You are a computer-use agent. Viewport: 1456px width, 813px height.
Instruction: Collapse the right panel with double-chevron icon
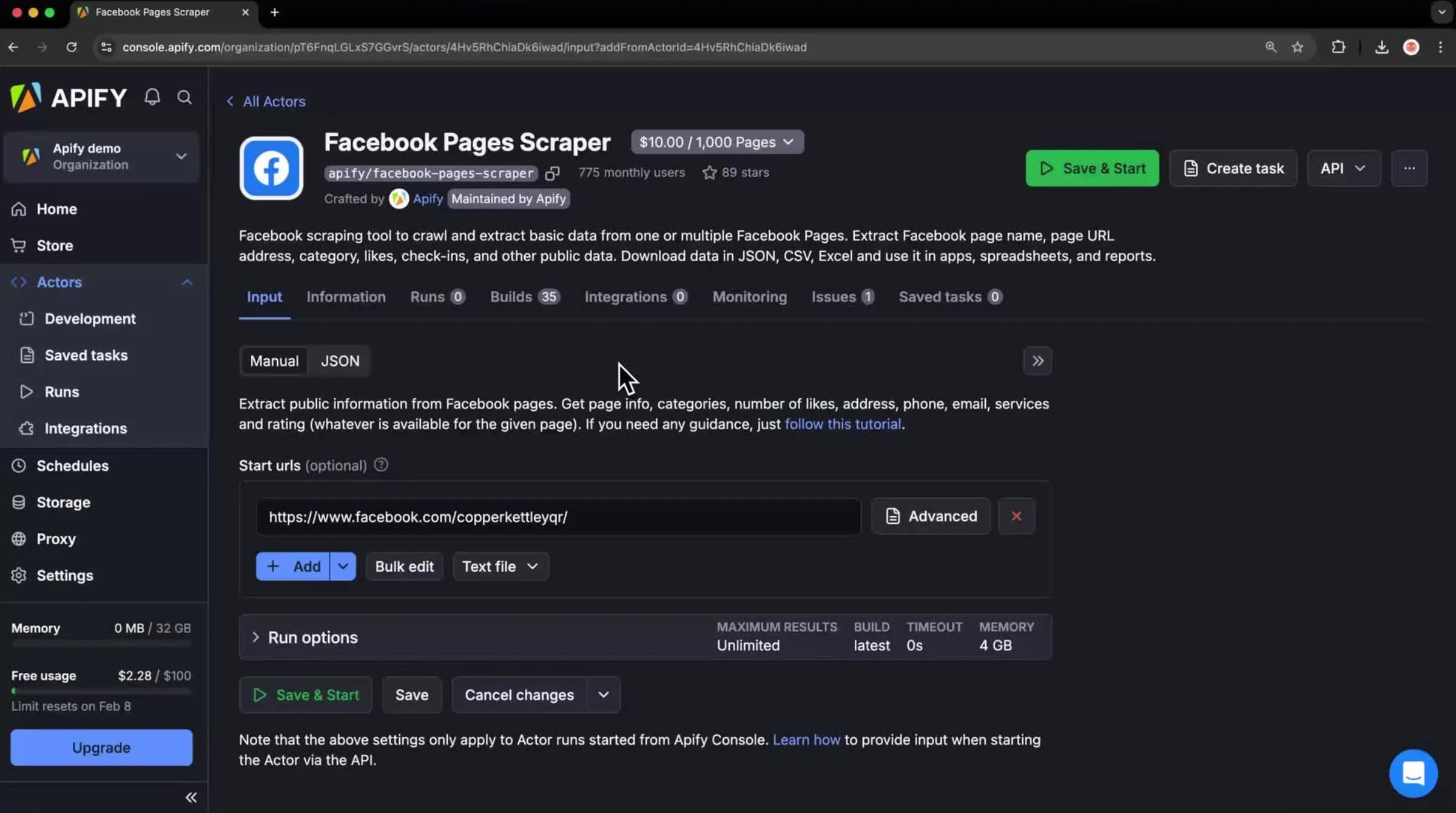pos(1037,361)
